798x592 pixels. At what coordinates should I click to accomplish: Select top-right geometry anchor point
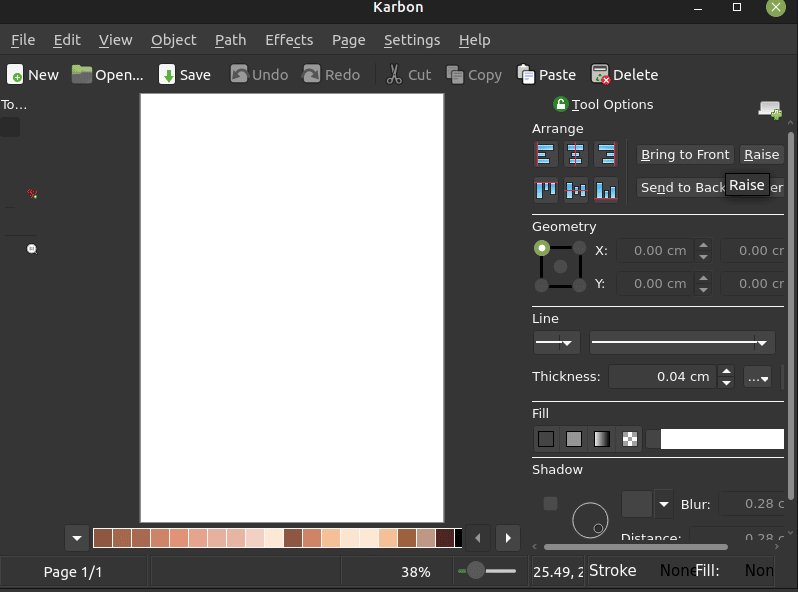(x=579, y=248)
